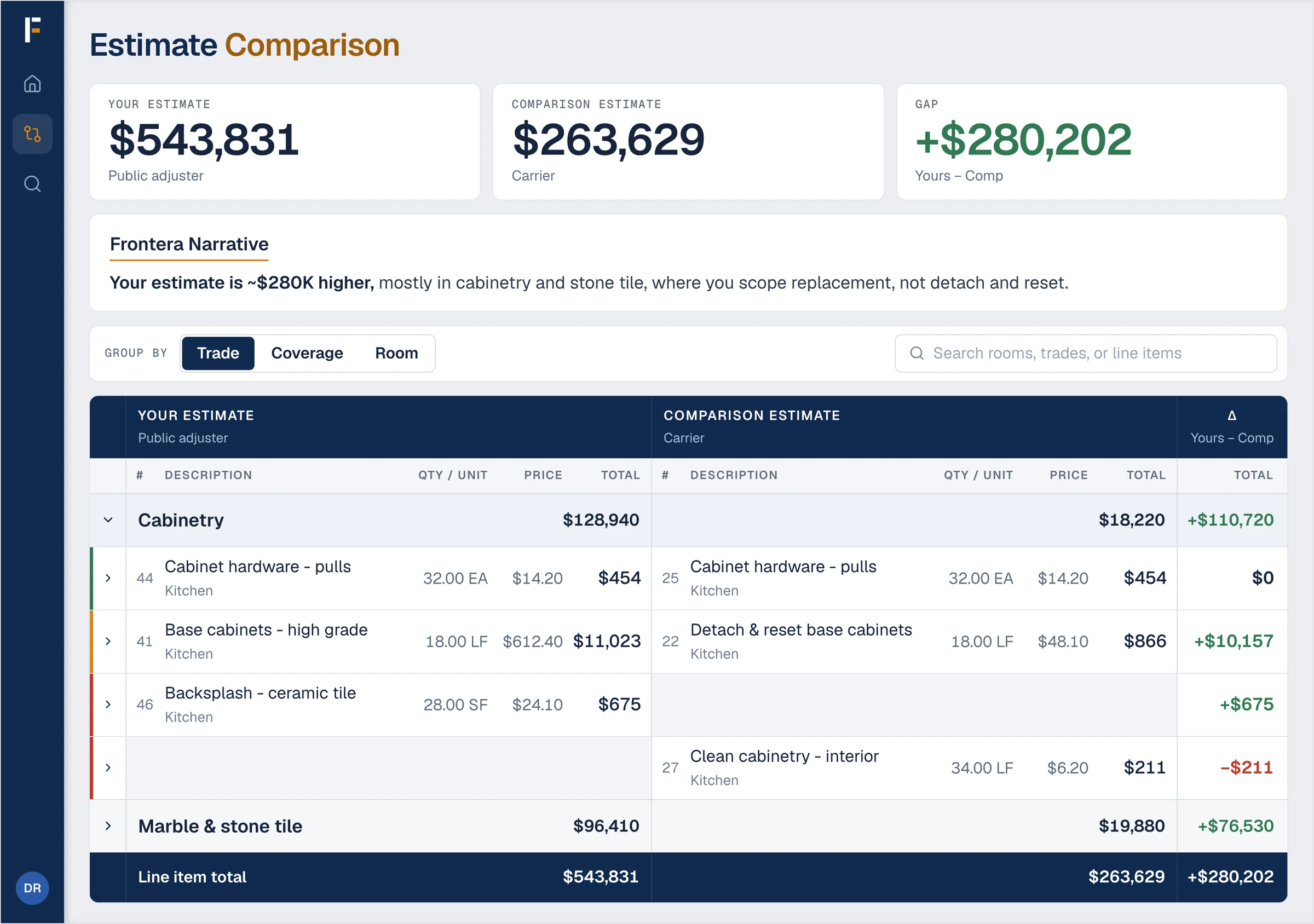Click the 34.00 LF quantity cell

(982, 769)
